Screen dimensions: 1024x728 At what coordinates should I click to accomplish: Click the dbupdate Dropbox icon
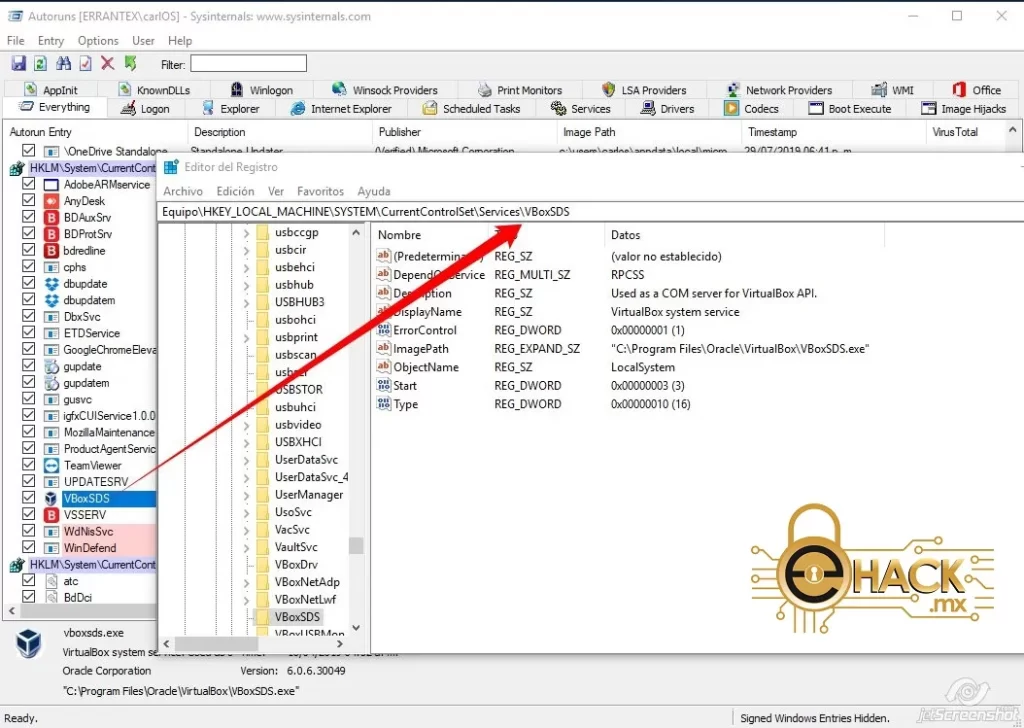(x=51, y=284)
